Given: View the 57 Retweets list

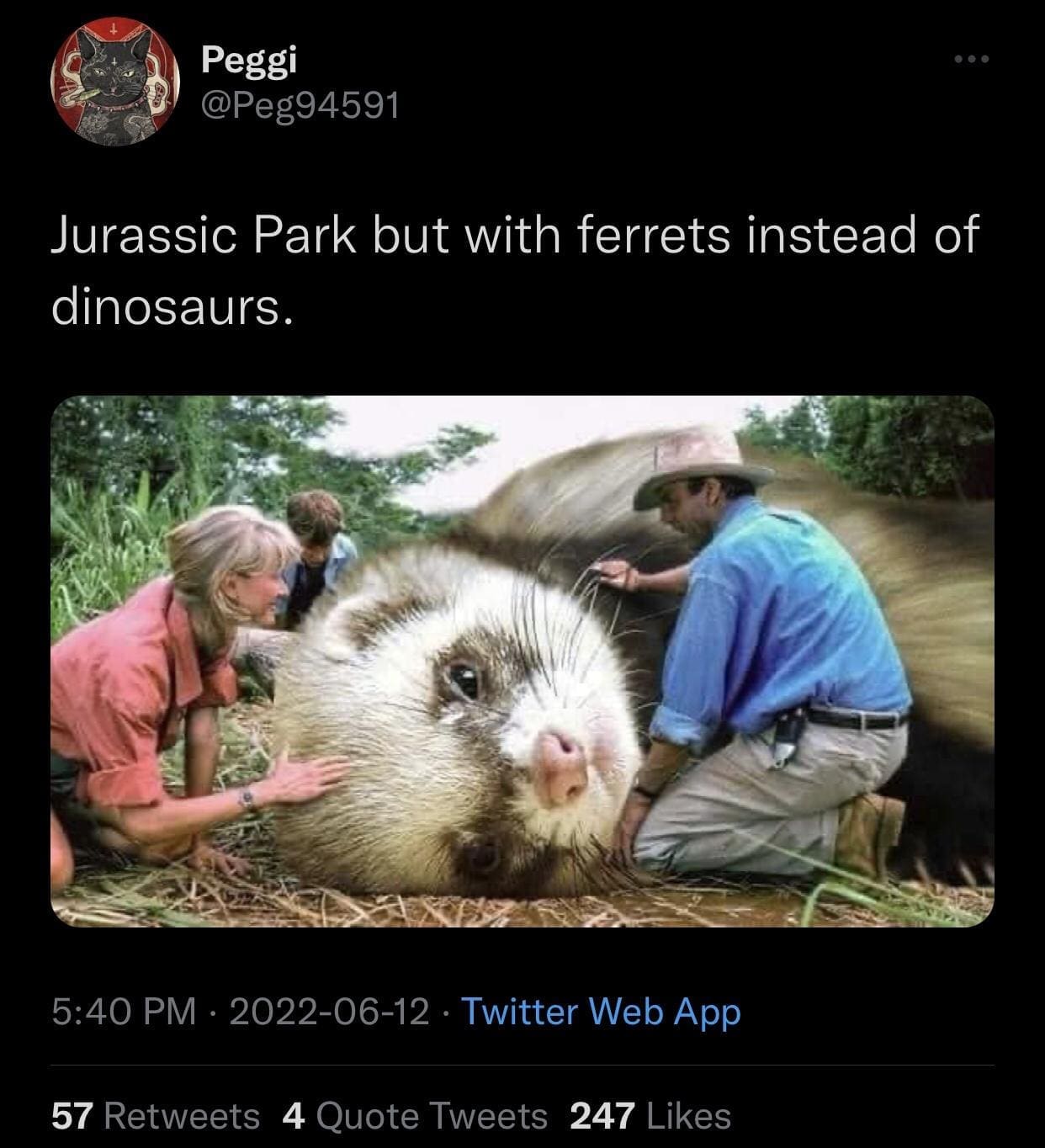Looking at the screenshot, I should [x=156, y=1116].
